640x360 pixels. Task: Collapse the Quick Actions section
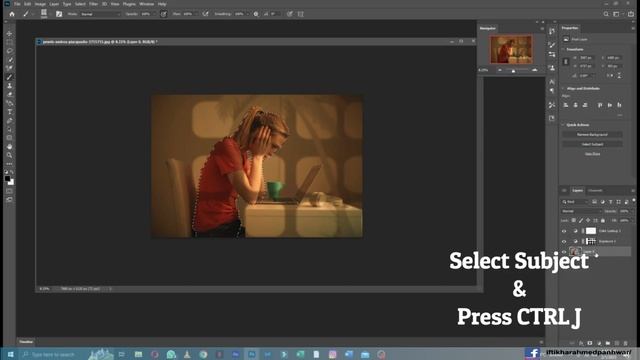(x=563, y=125)
